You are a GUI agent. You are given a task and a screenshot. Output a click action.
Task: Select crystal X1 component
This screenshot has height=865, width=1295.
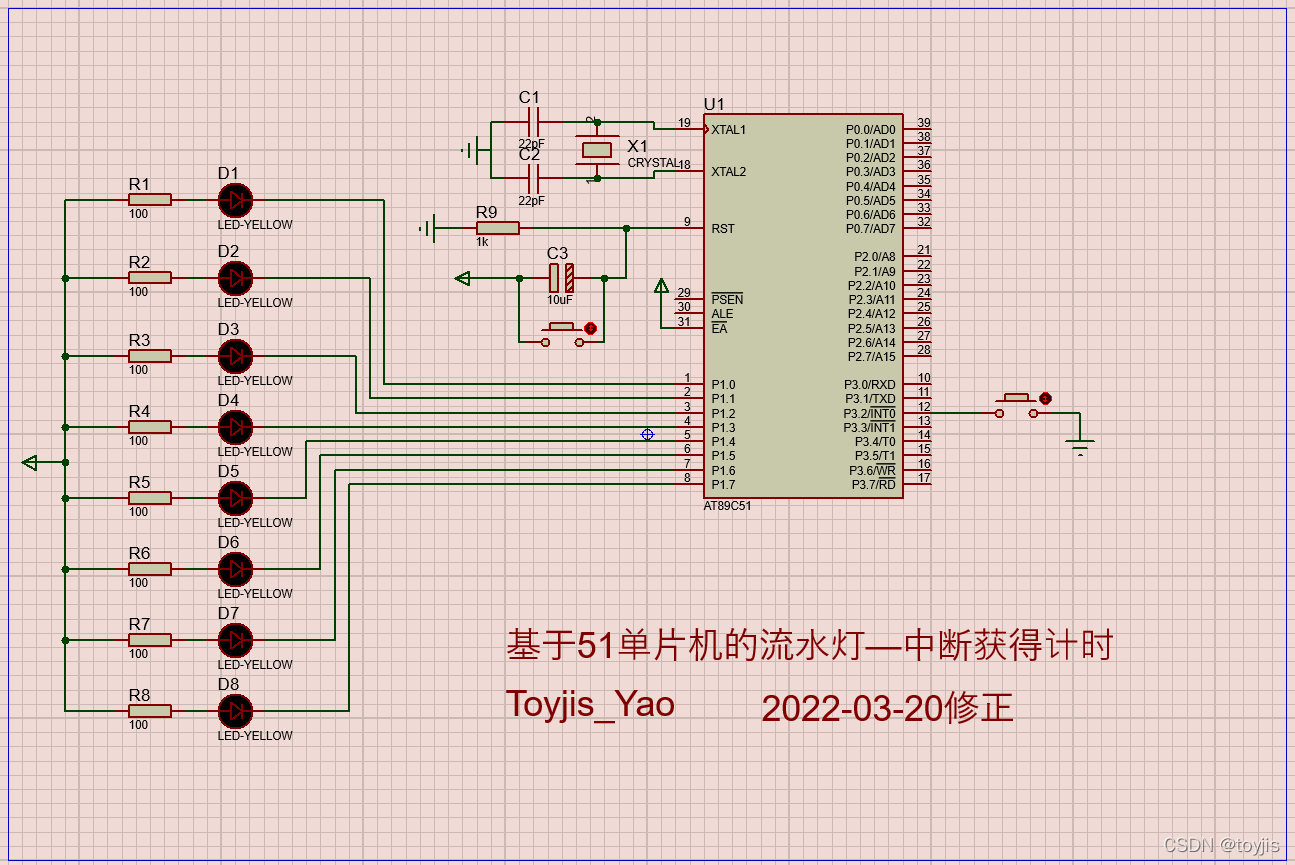tap(597, 150)
